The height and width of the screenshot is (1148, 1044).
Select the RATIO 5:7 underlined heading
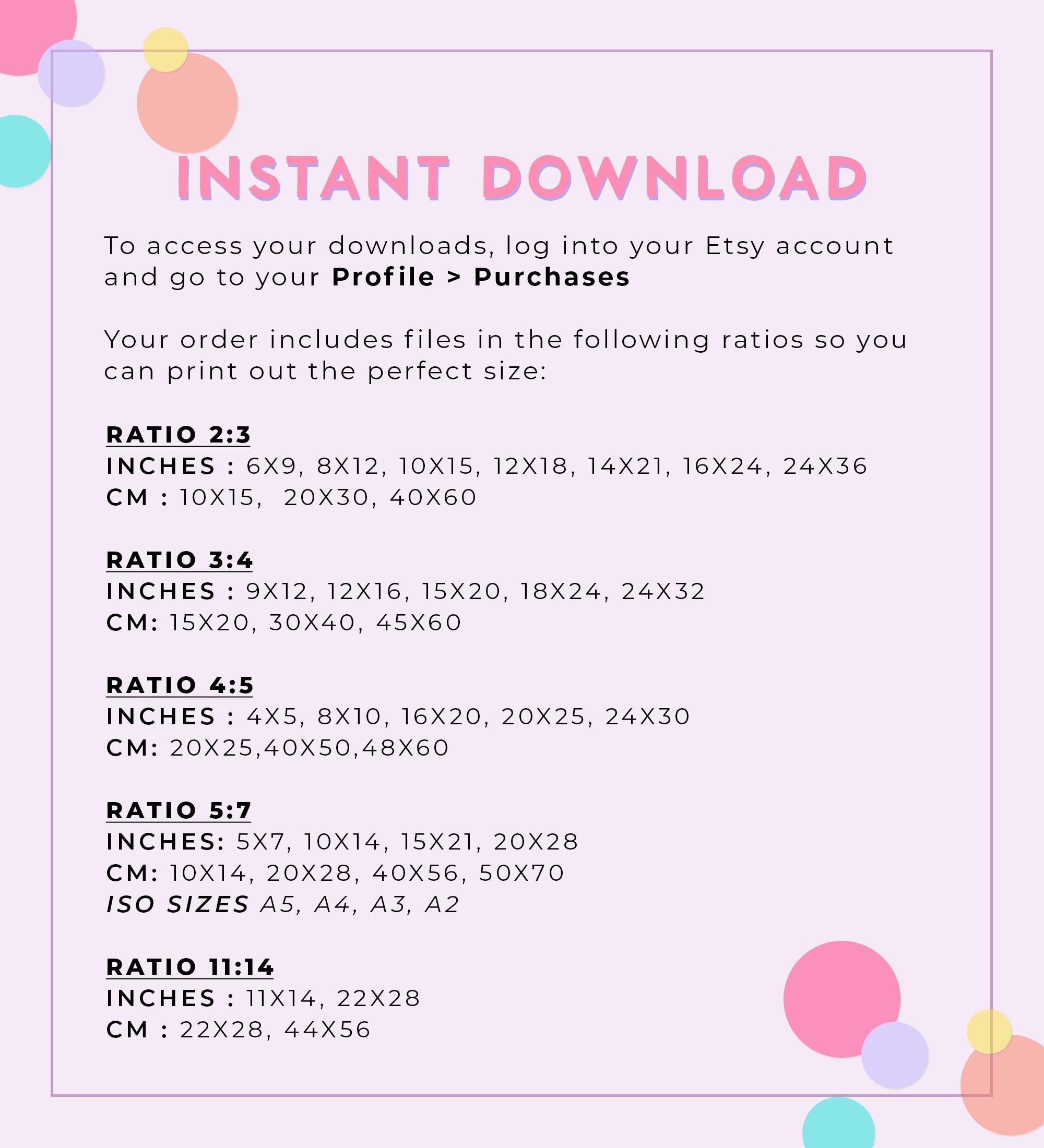(x=179, y=811)
